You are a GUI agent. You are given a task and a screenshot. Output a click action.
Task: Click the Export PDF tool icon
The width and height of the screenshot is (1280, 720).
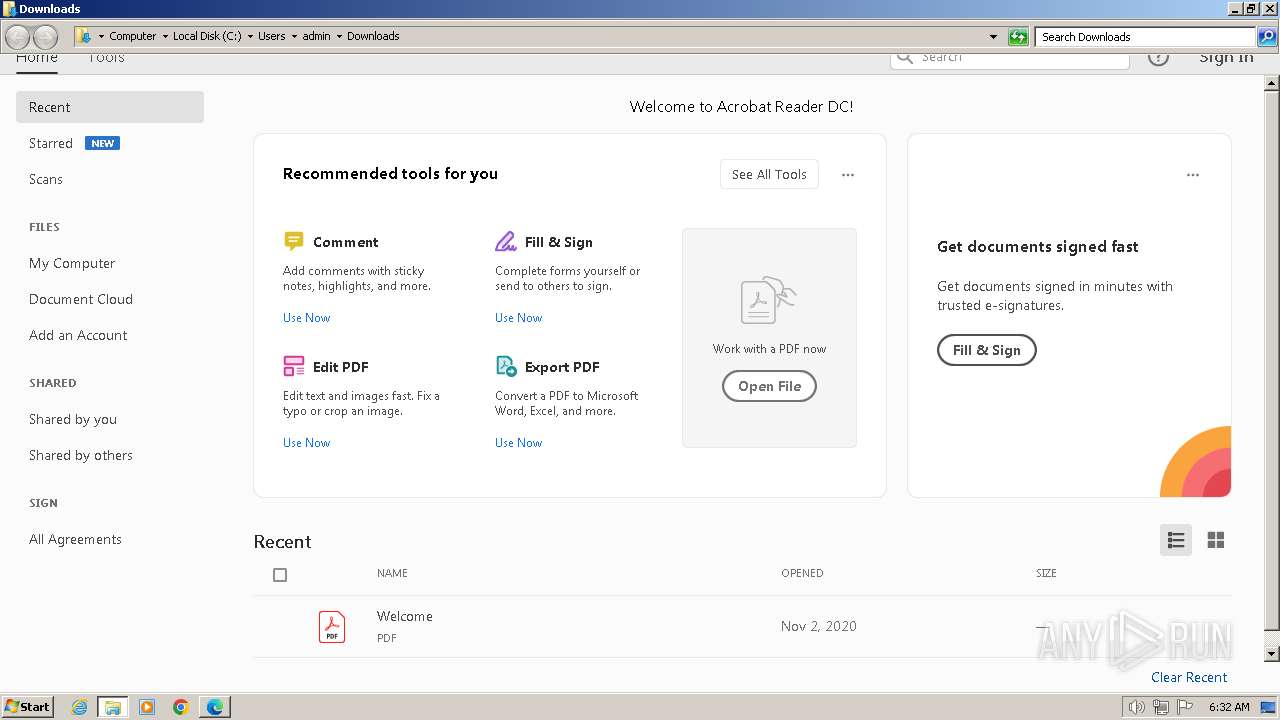pyautogui.click(x=506, y=366)
